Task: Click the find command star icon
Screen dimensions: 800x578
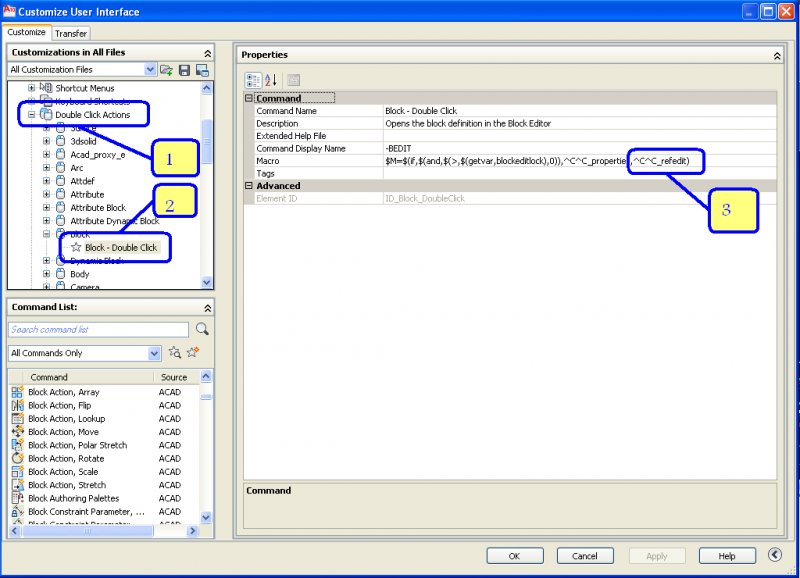Action: click(174, 353)
